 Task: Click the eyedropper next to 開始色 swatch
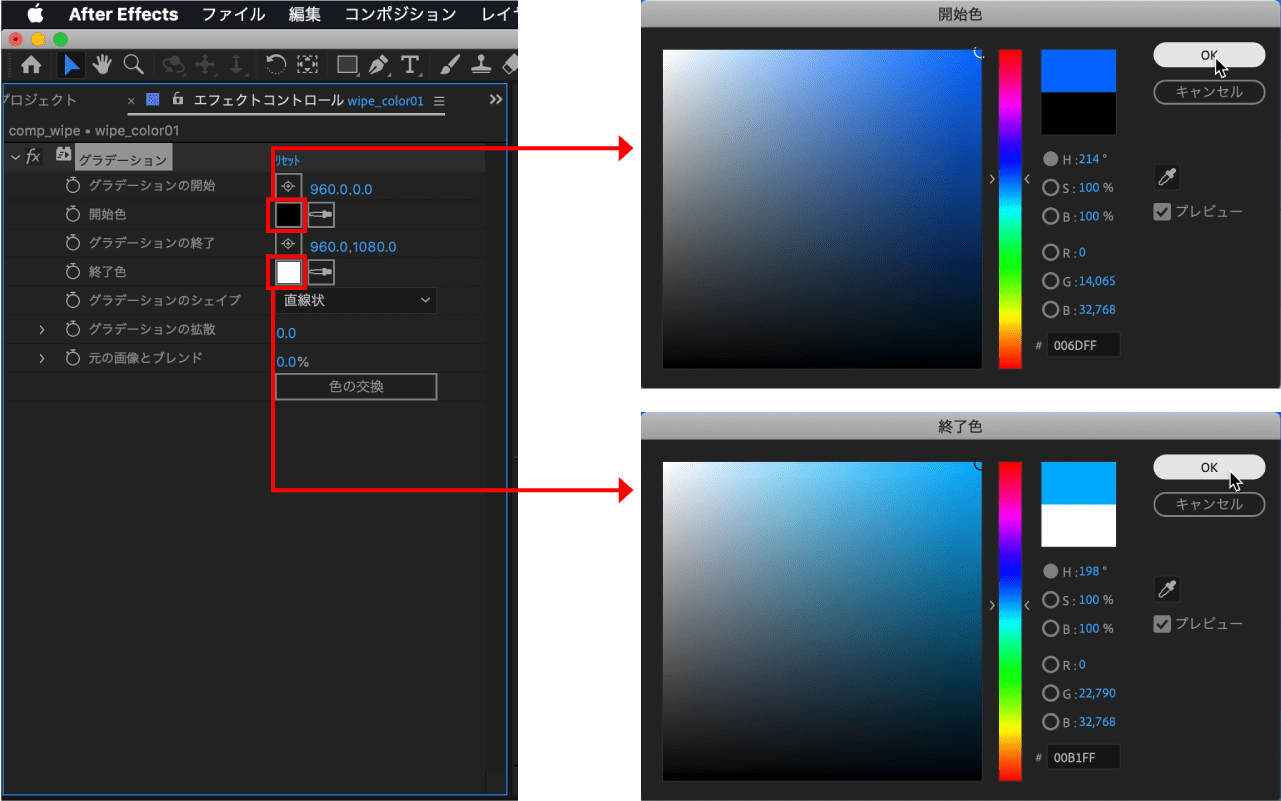tap(321, 215)
